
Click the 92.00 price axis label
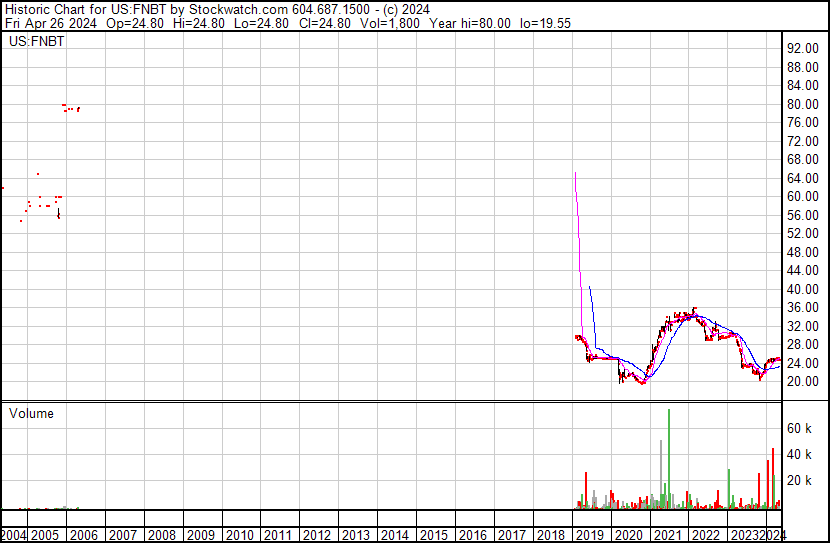click(803, 48)
